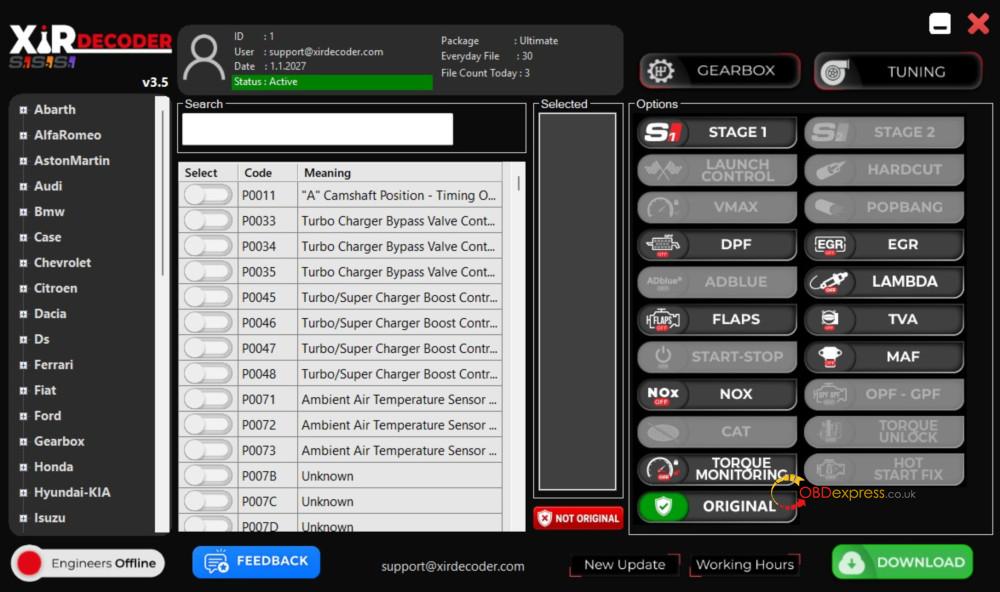Click the Meaning column header
Screen dimensions: 1000x592
pos(400,173)
